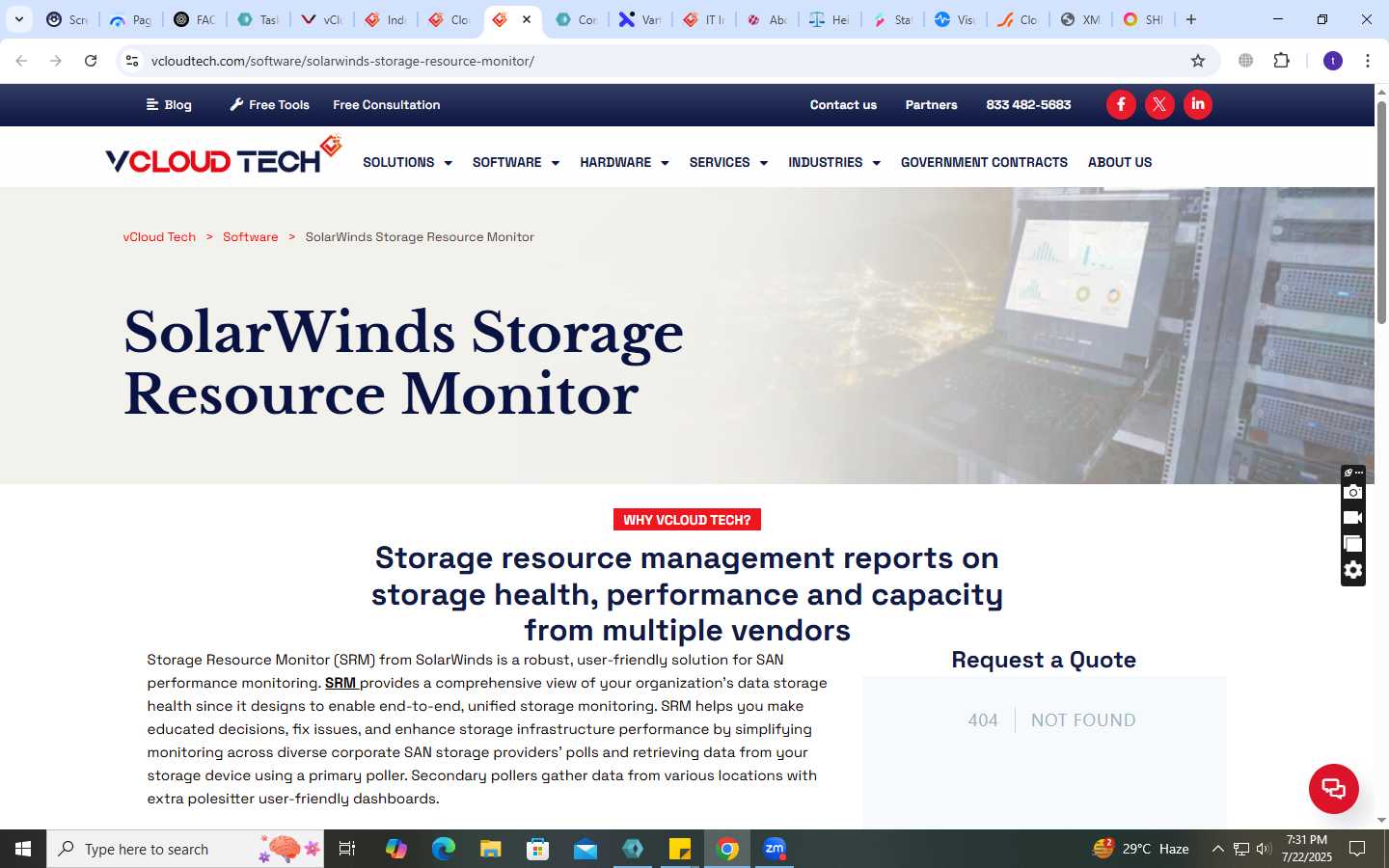Open the Blog link
This screenshot has width=1389, height=868.
169,105
